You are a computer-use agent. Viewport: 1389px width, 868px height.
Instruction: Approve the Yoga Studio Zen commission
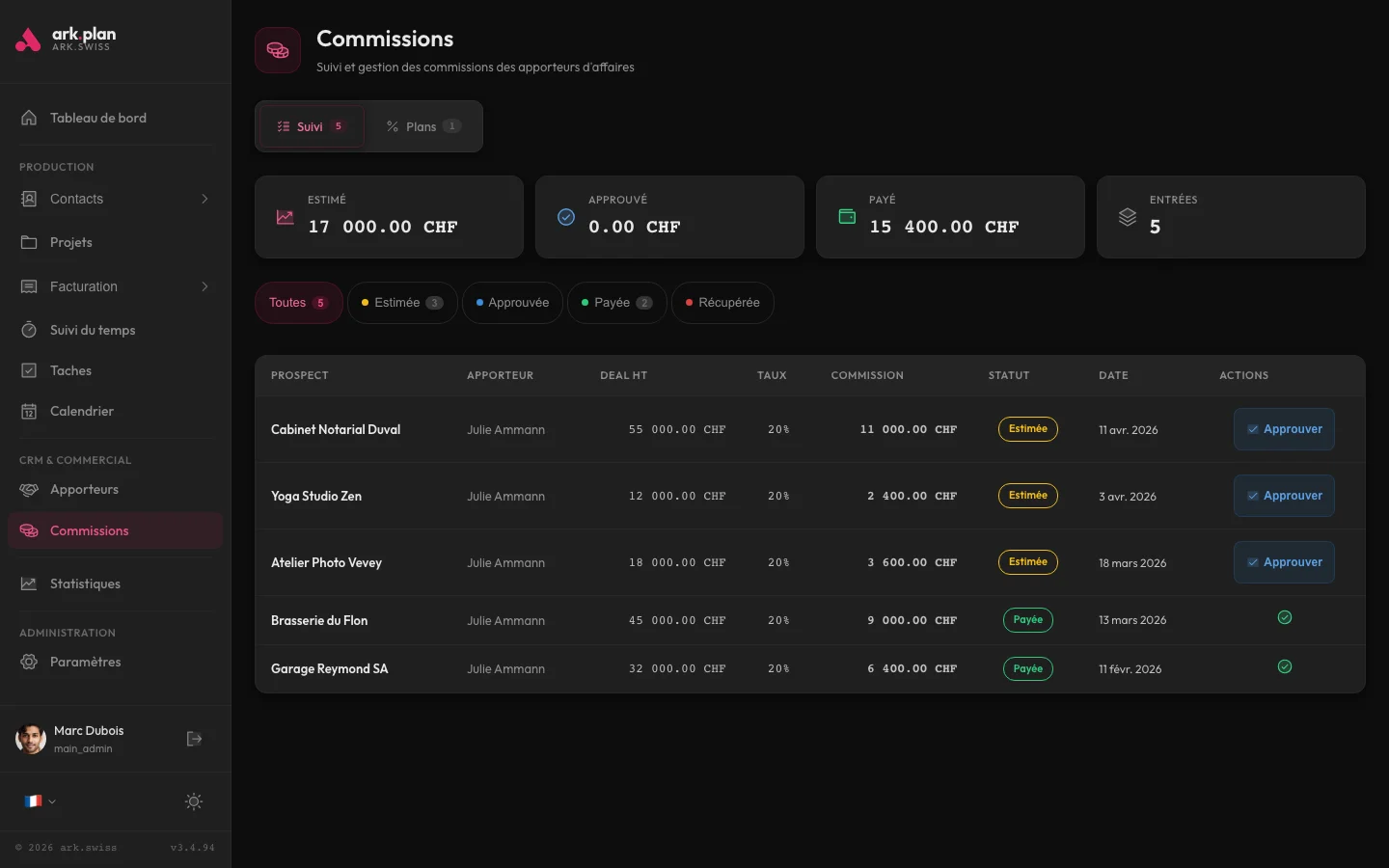[1284, 496]
